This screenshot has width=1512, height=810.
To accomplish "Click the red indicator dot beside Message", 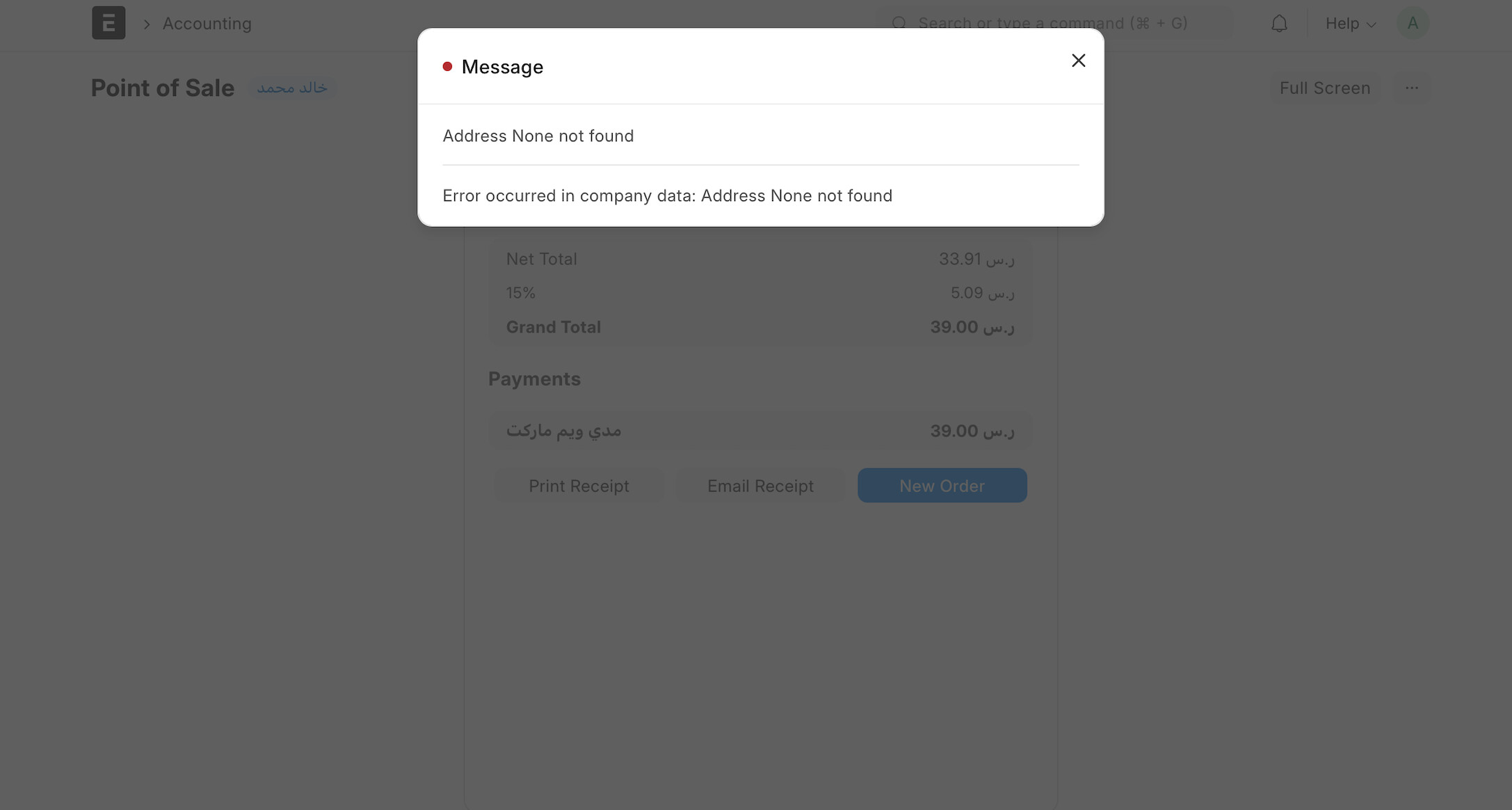I will click(447, 67).
